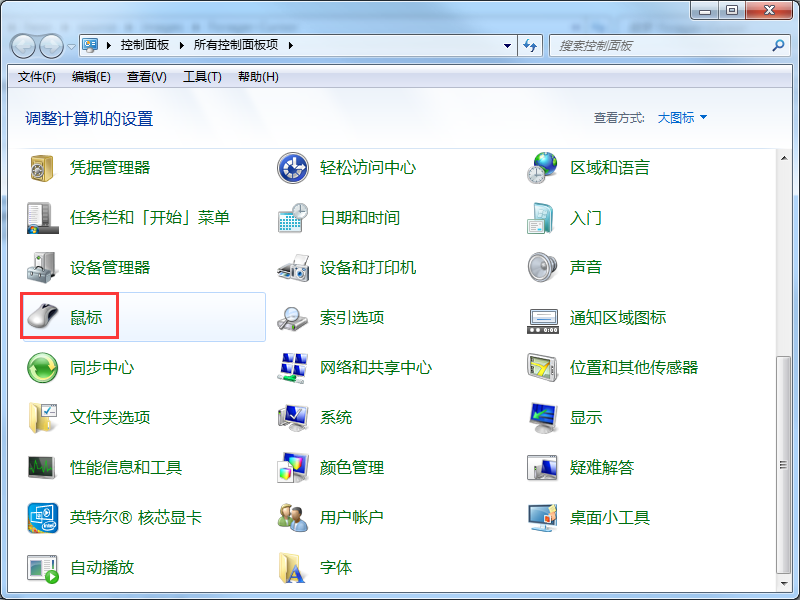Open the 疑难解答 link
Viewport: 800px width, 600px height.
602,467
